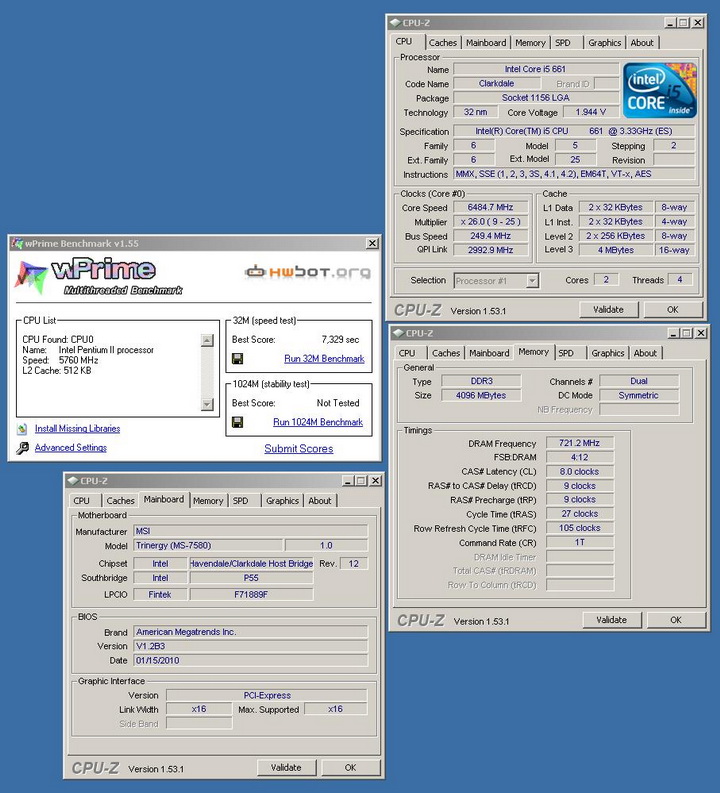Click the wPrime title bar logo icon
This screenshot has height=793, width=720.
click(17, 243)
